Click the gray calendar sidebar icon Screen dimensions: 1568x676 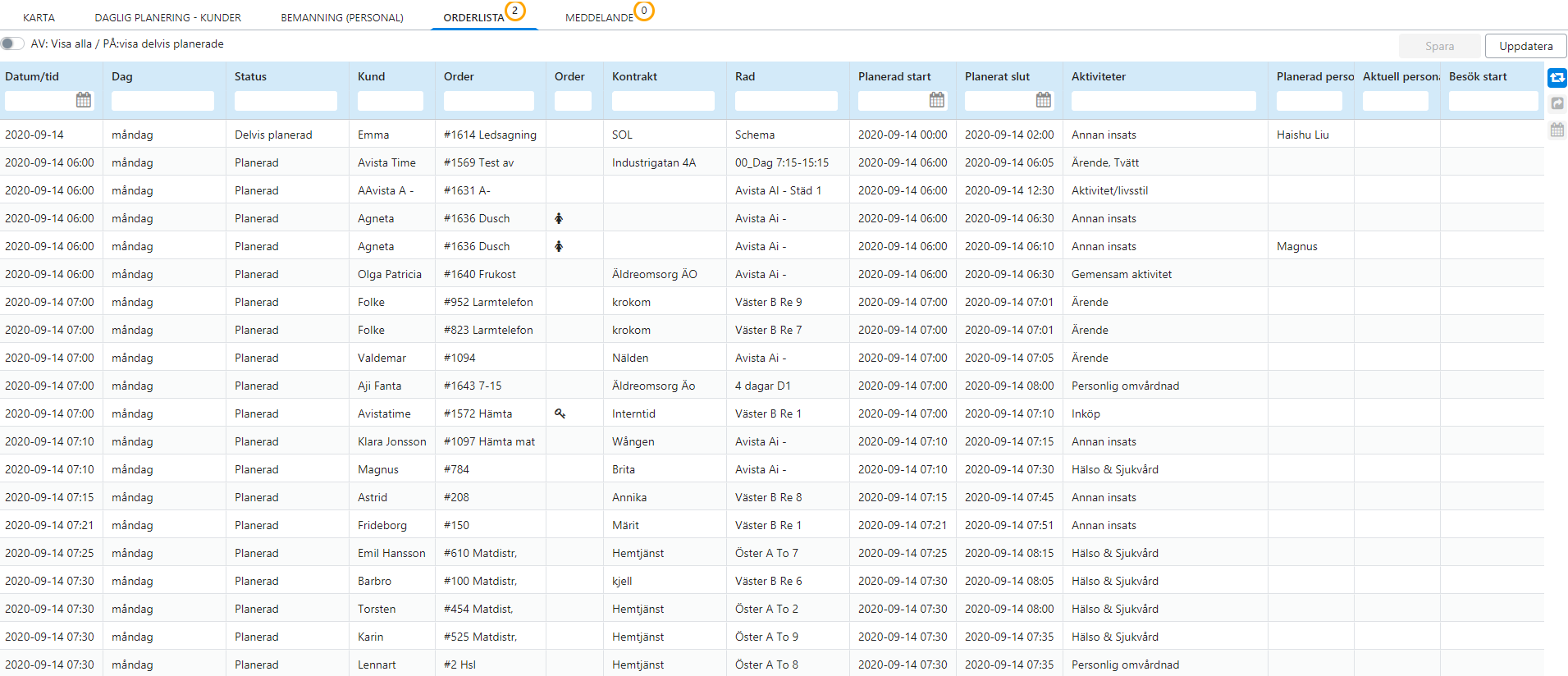(x=1557, y=130)
